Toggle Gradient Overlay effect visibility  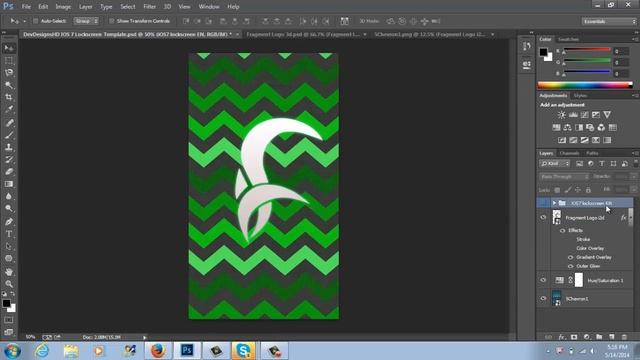point(571,258)
